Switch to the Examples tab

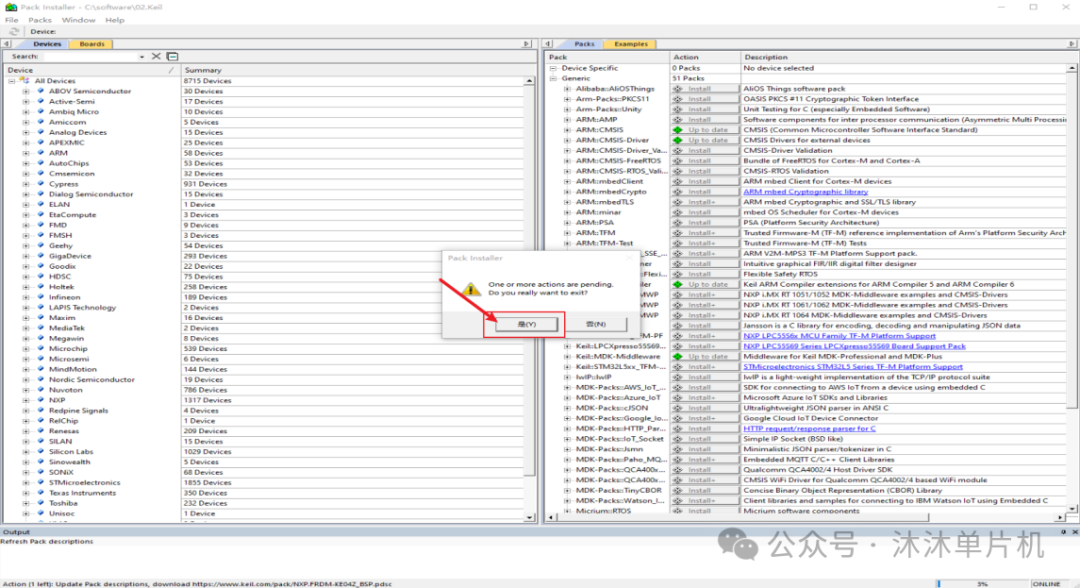631,44
